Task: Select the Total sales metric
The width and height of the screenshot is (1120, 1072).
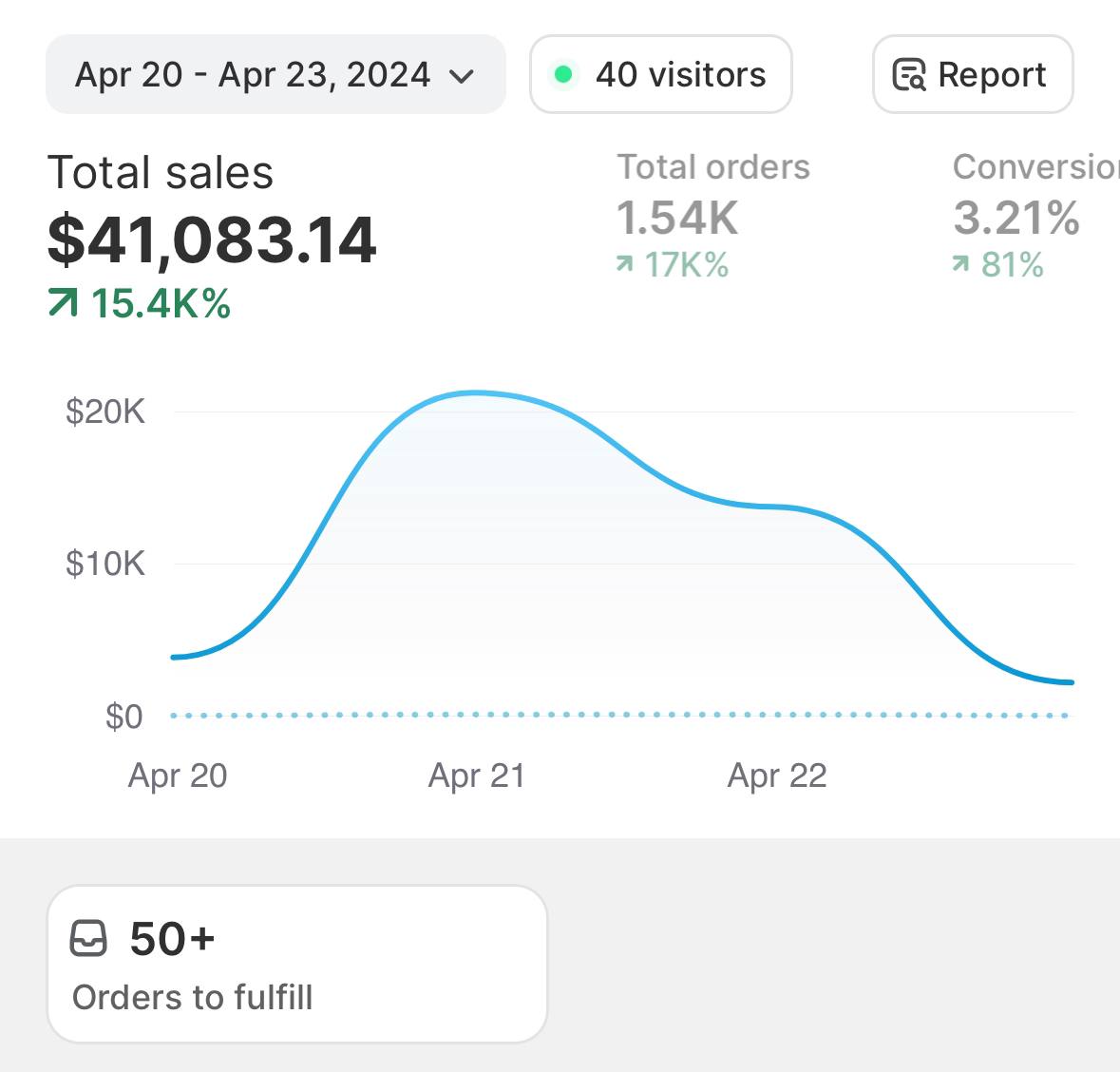Action: click(161, 173)
